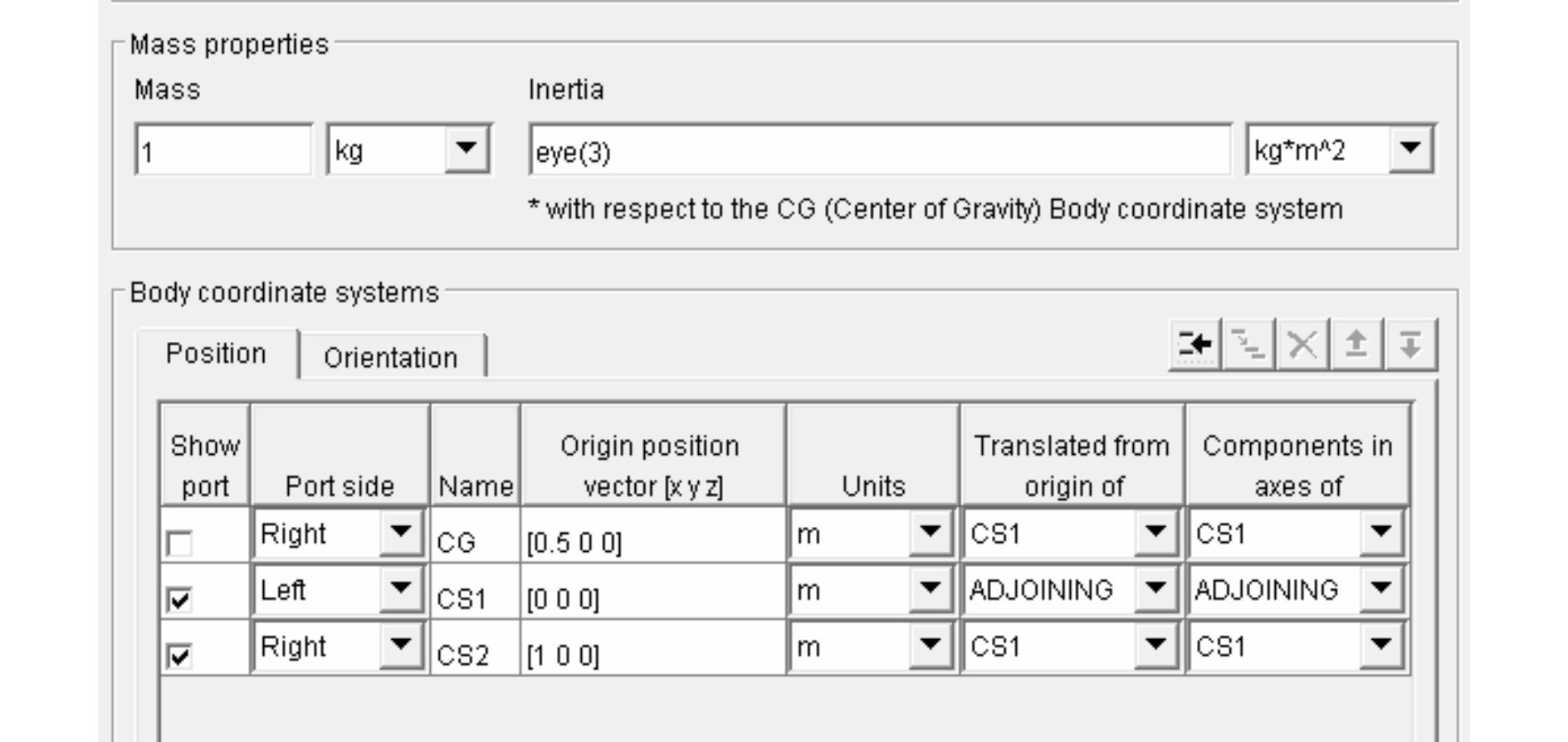The image size is (1568, 742).
Task: Select the CS2 name cell
Action: coord(474,656)
